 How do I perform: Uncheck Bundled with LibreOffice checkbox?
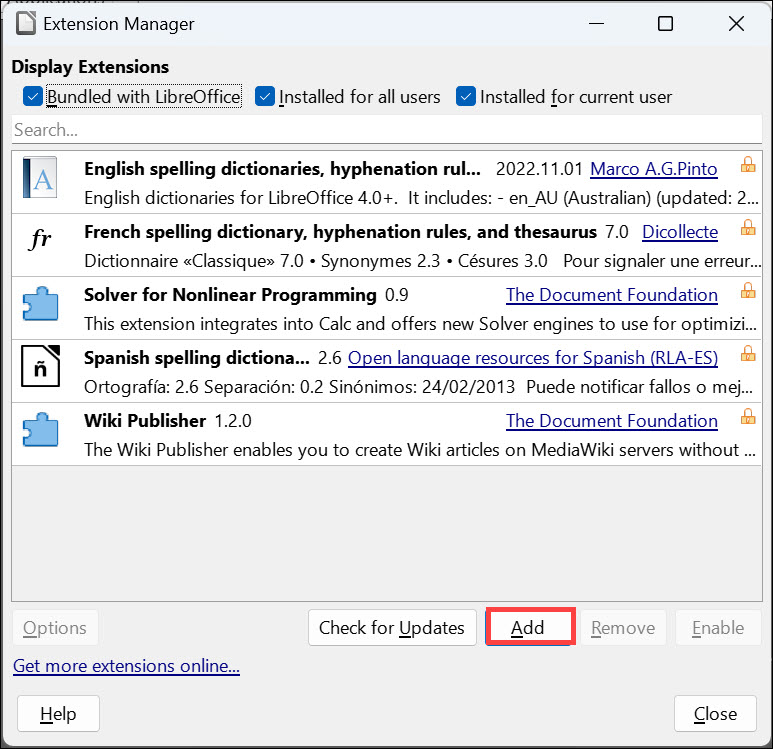point(33,97)
